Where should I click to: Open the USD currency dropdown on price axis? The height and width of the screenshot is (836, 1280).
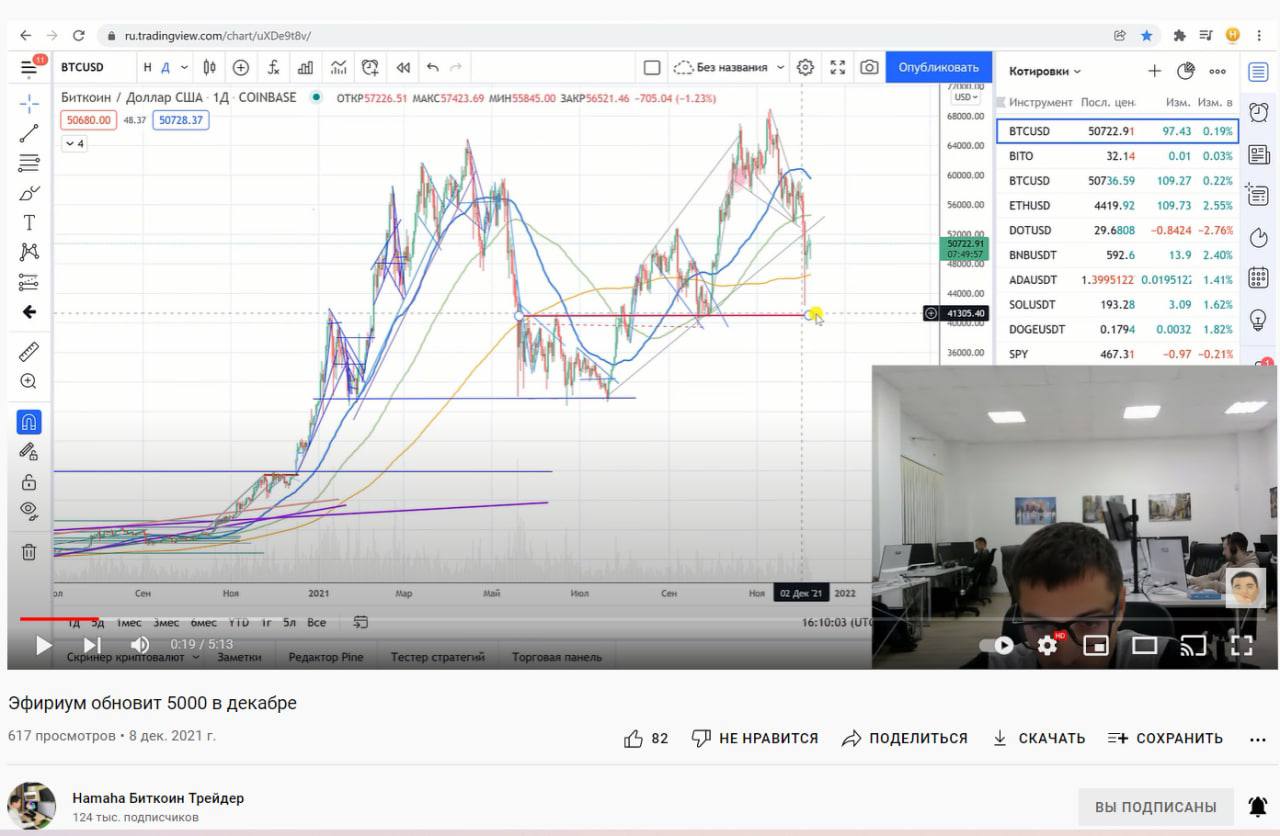pyautogui.click(x=966, y=97)
